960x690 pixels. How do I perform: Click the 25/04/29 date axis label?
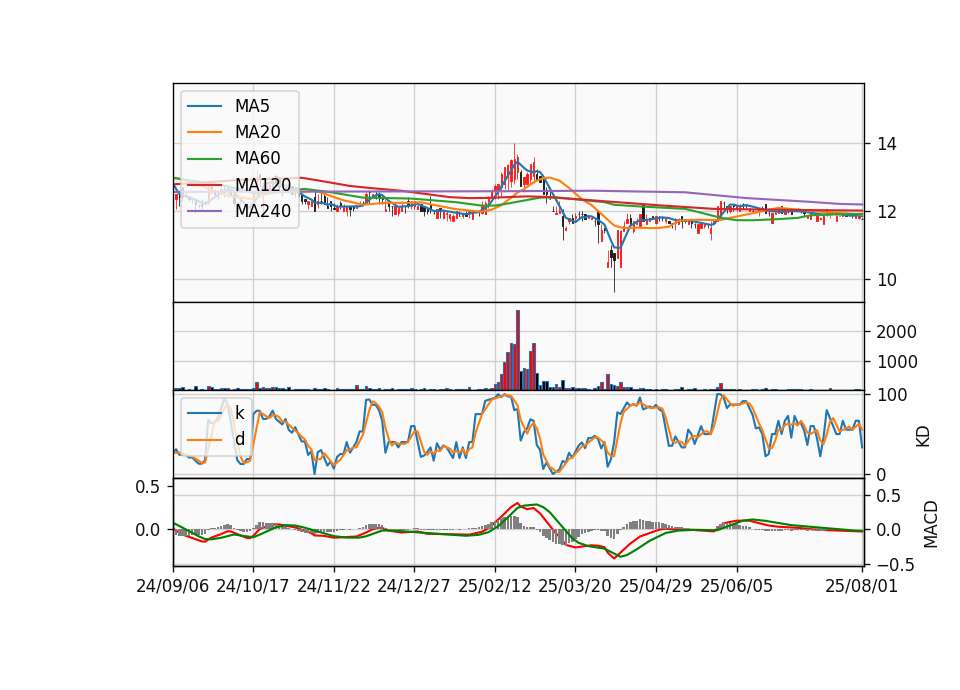pos(656,586)
